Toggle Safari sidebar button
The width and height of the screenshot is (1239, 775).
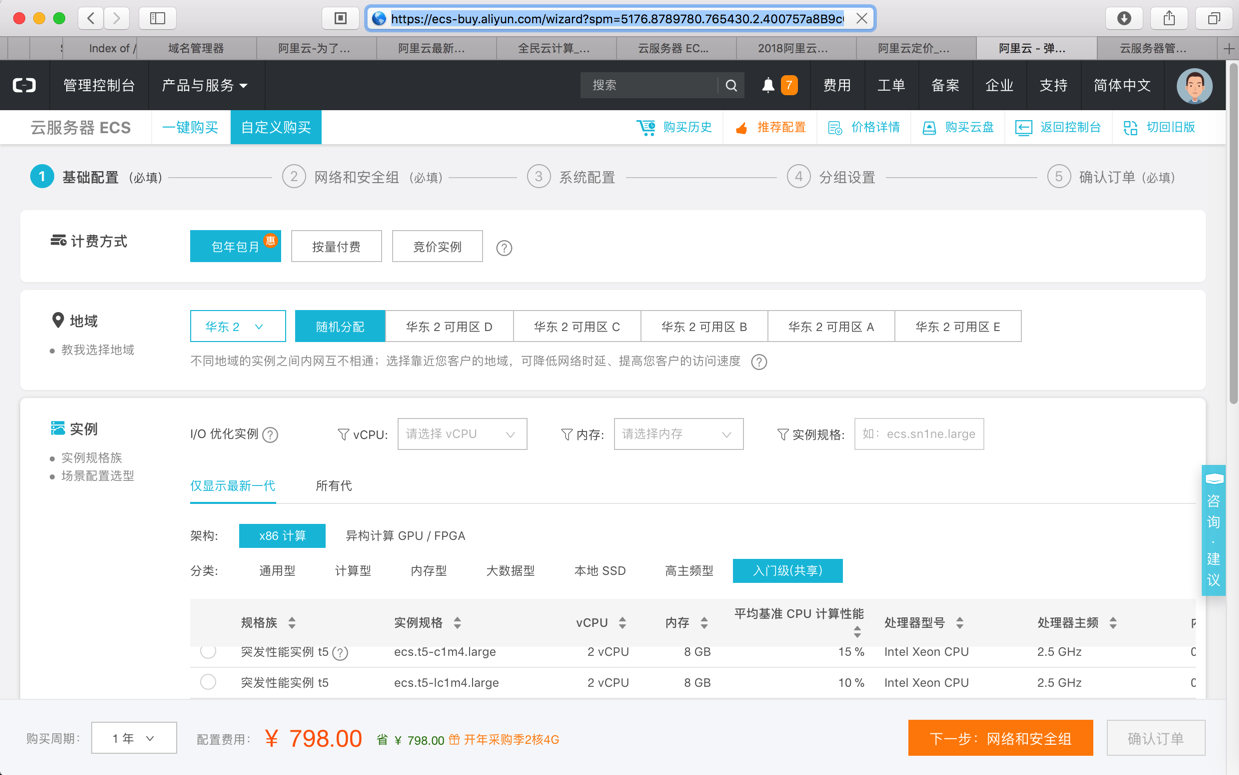(157, 18)
